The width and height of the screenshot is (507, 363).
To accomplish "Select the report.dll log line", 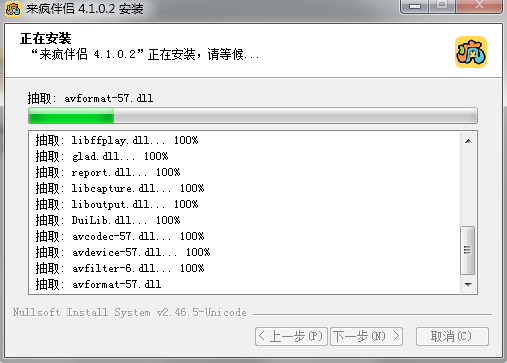I will [x=108, y=172].
